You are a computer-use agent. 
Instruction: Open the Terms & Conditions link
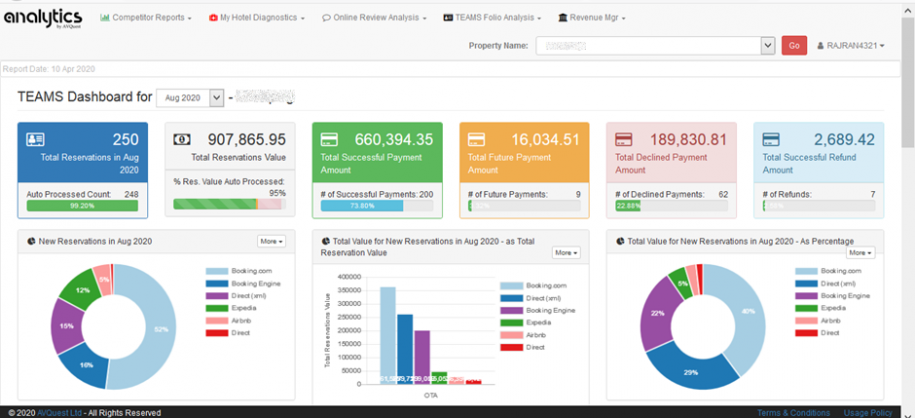pyautogui.click(x=793, y=412)
